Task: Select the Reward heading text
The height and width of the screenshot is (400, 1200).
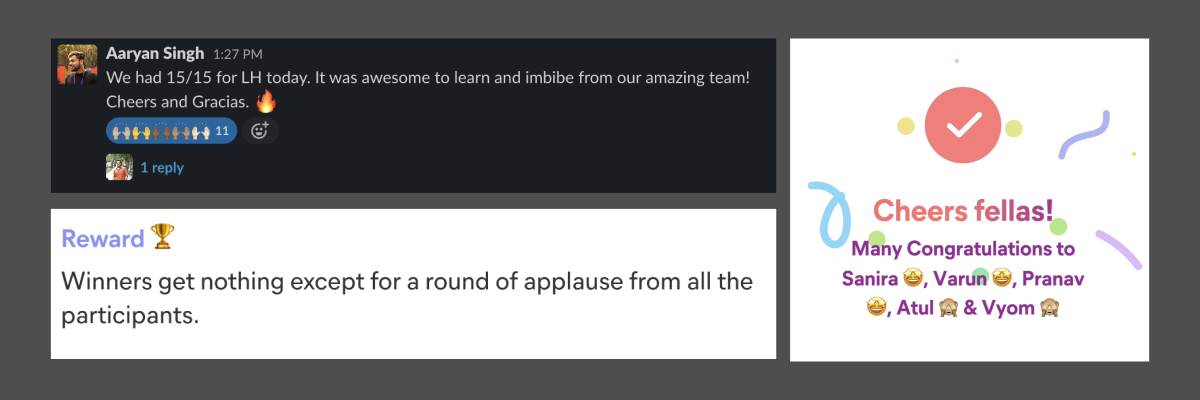Action: (102, 238)
